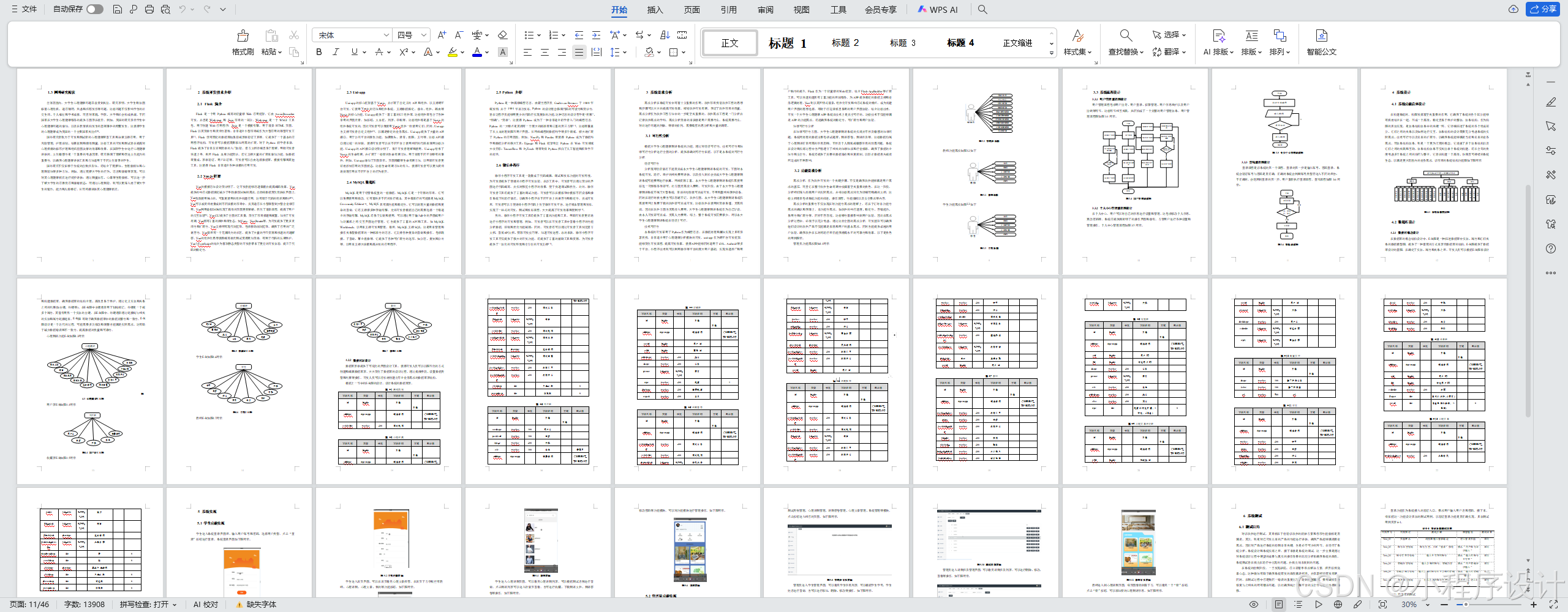The height and width of the screenshot is (612, 1568).
Task: Align text left icon
Action: [527, 52]
